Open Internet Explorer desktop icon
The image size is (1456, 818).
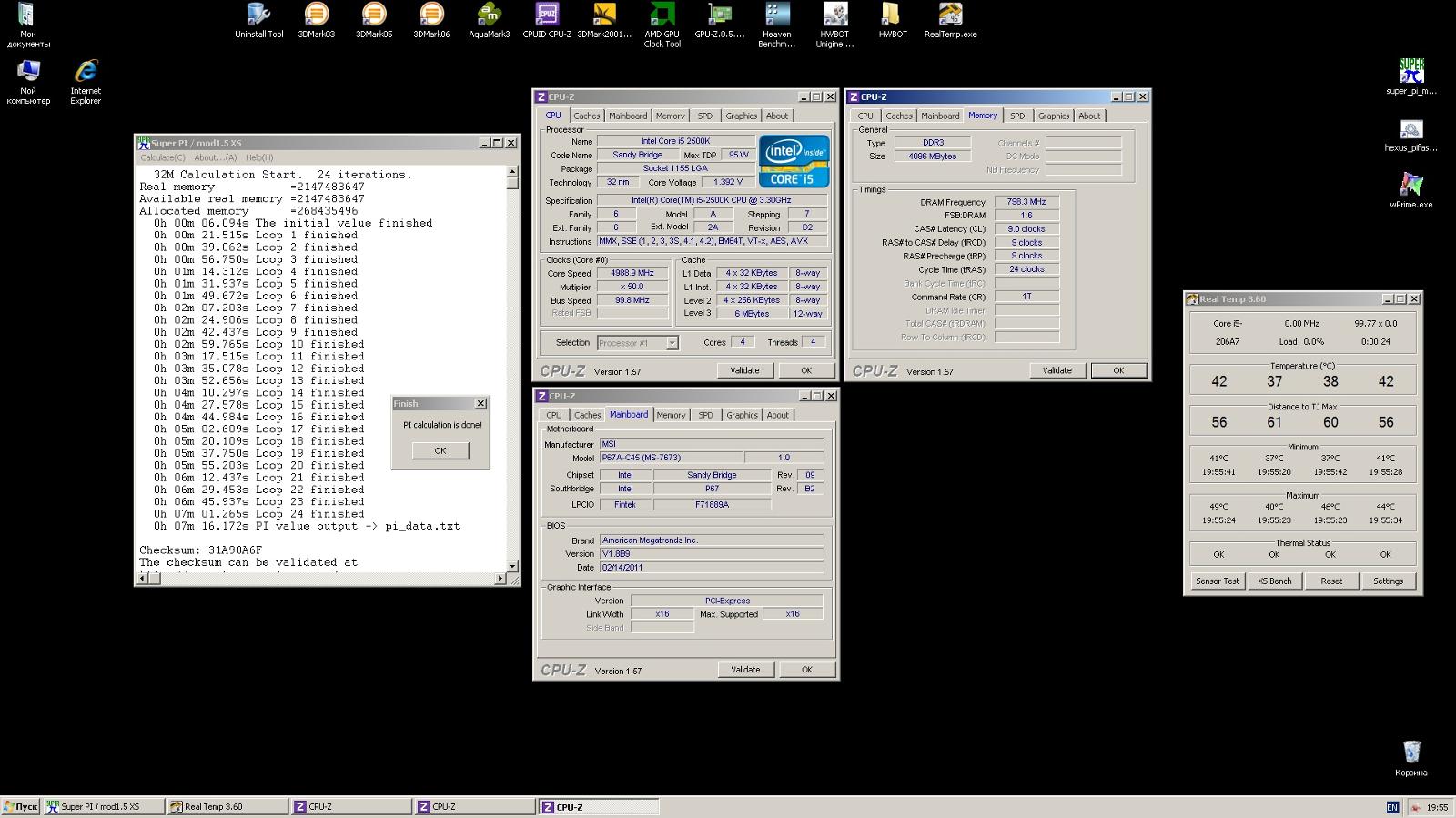[86, 83]
